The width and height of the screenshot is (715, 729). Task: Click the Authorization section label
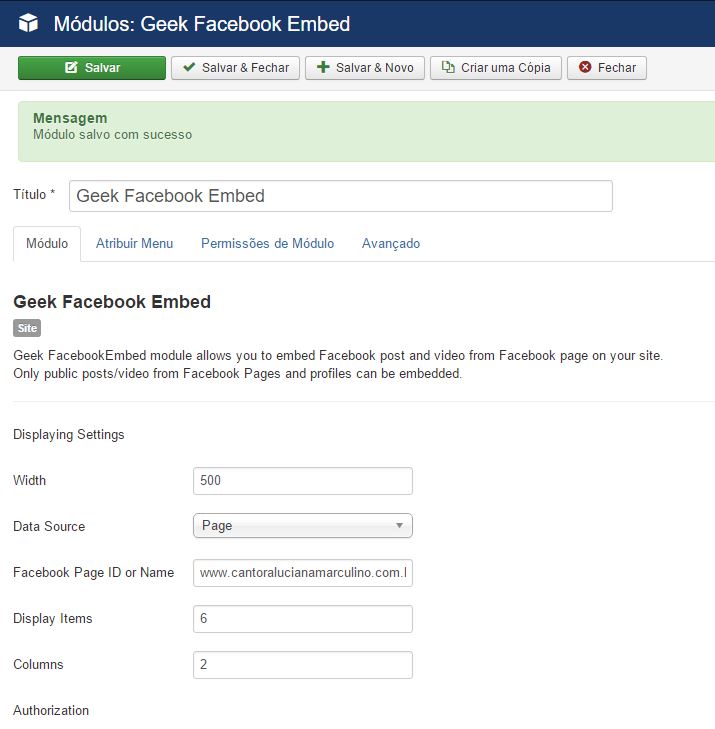pos(51,710)
